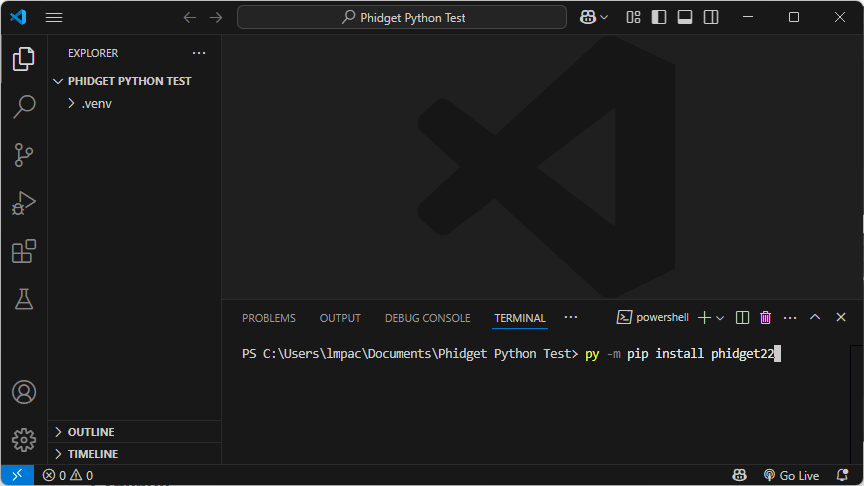Screen dimensions: 864x486
Task: Split the terminal
Action: click(x=742, y=317)
